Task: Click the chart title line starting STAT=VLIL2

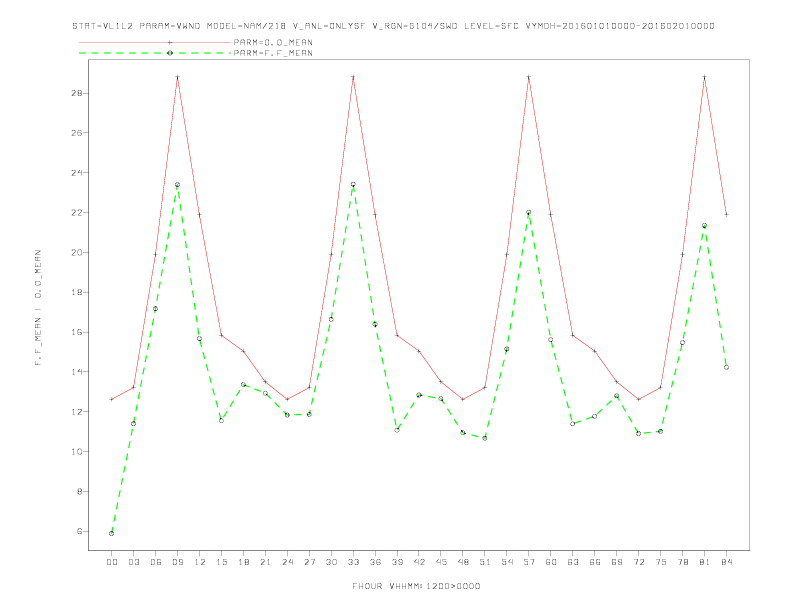Action: point(393,26)
